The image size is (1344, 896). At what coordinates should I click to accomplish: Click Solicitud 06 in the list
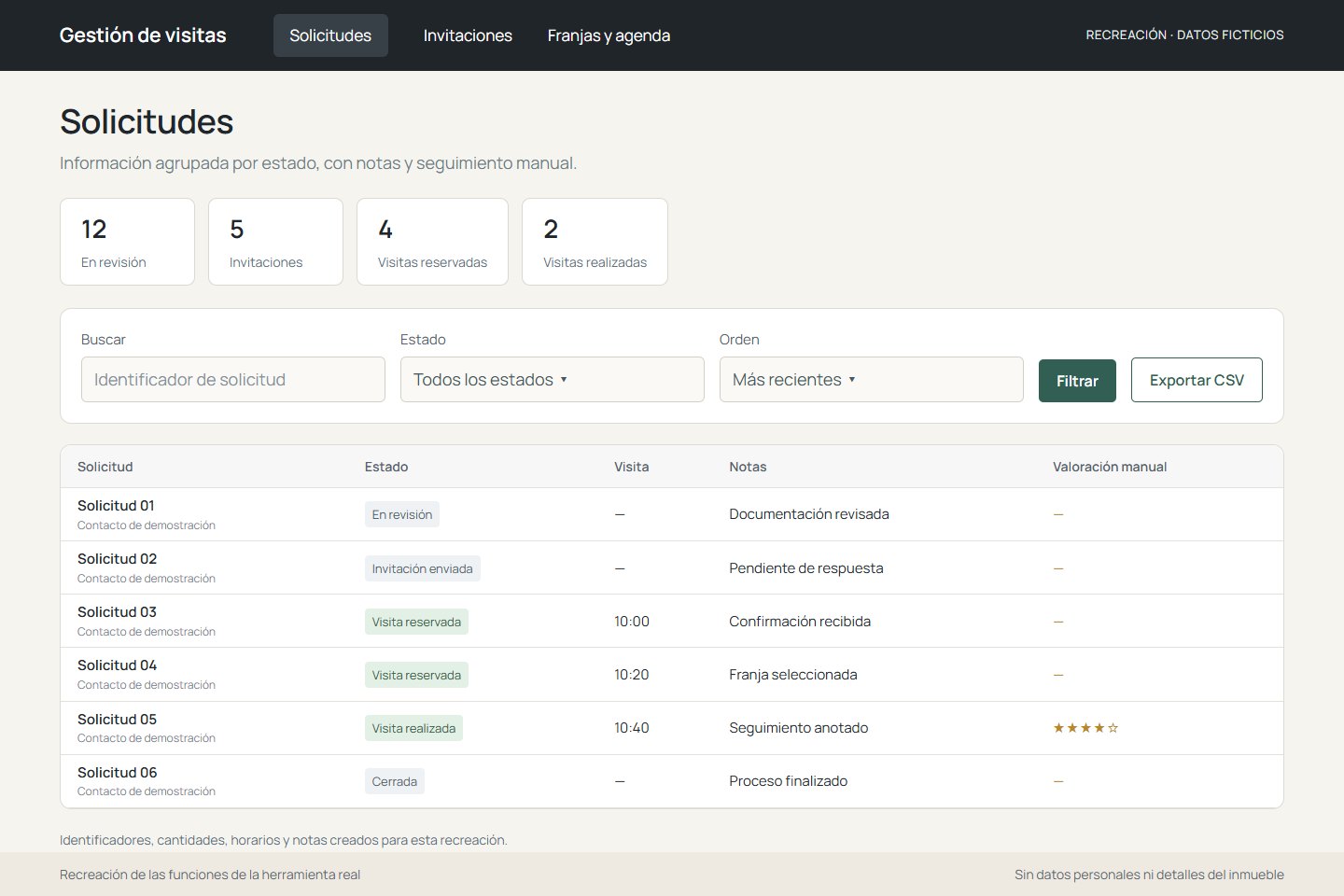[117, 773]
